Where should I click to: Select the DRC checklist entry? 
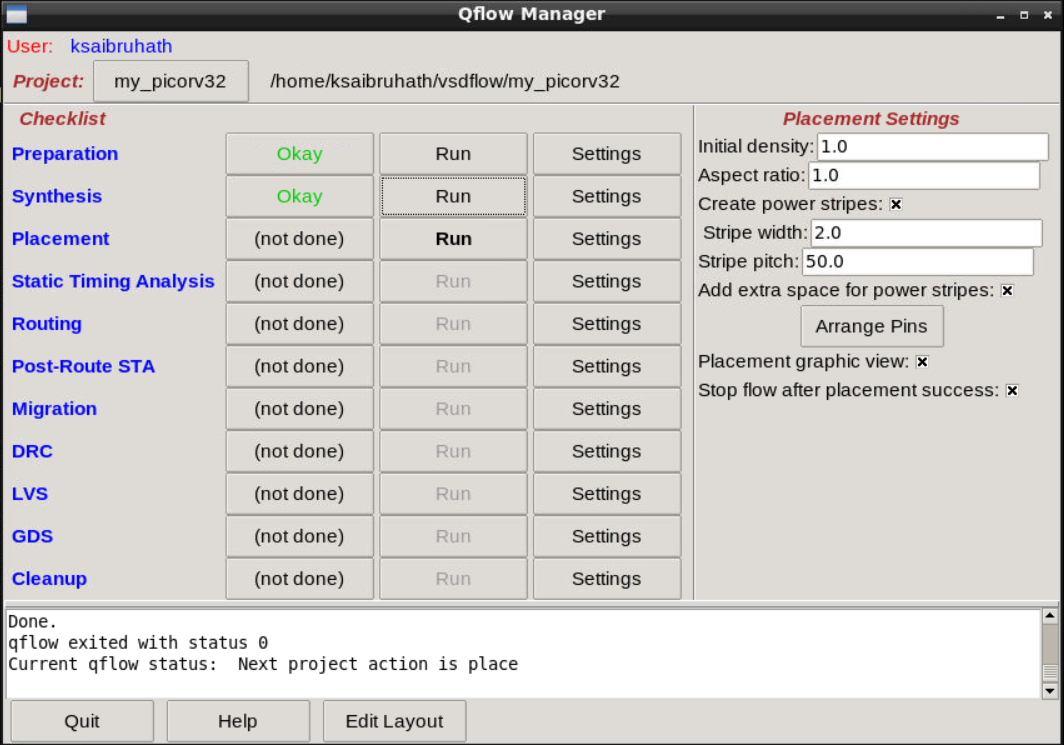coord(32,451)
